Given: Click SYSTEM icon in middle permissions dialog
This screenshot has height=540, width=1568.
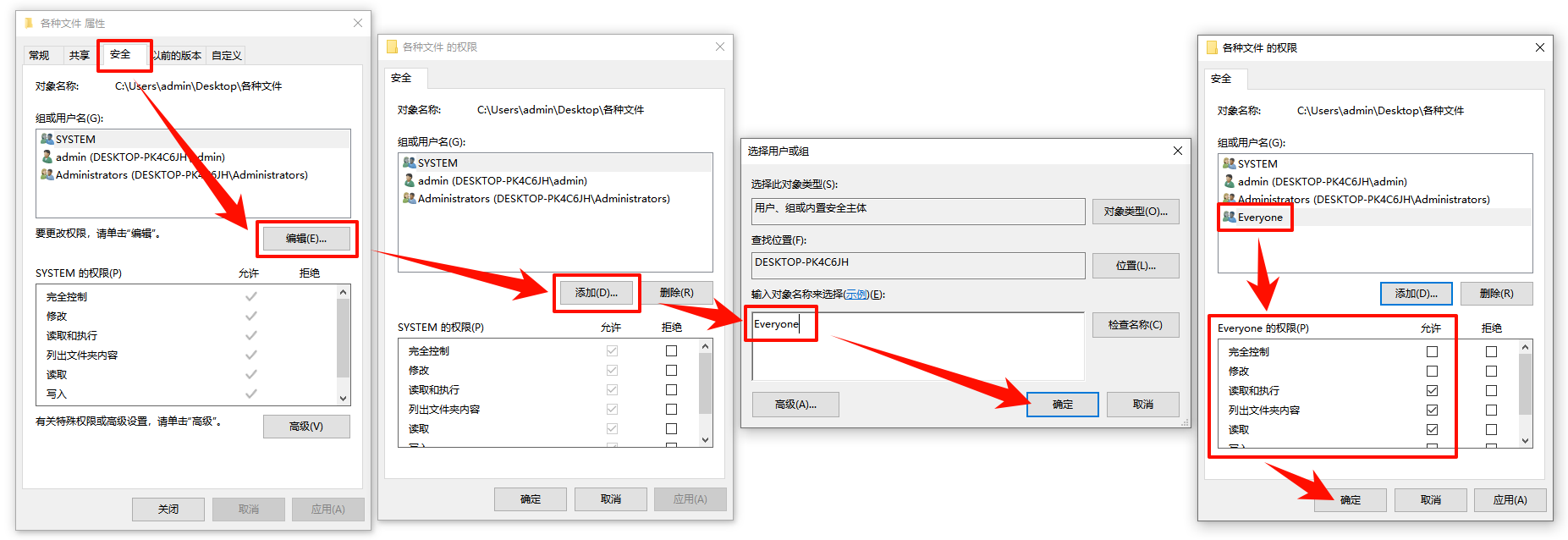Looking at the screenshot, I should click(x=410, y=163).
